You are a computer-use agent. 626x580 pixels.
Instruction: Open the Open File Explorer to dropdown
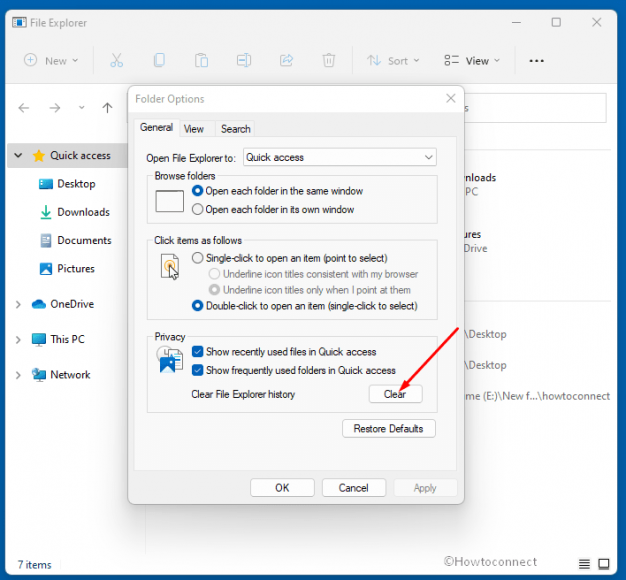coord(339,157)
